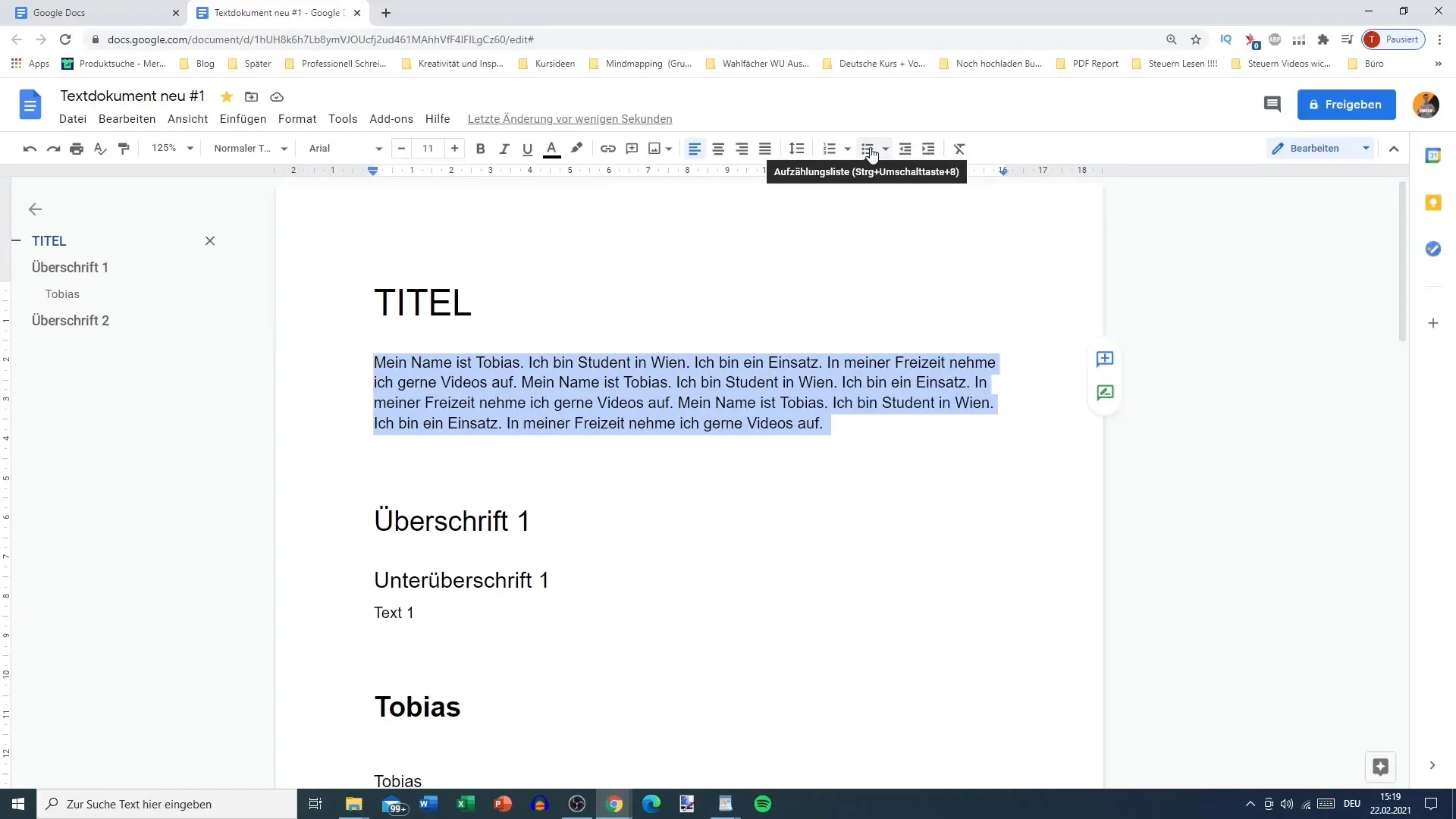Toggle bold formatting on selected text
Screen dimensions: 1456x819
click(482, 148)
